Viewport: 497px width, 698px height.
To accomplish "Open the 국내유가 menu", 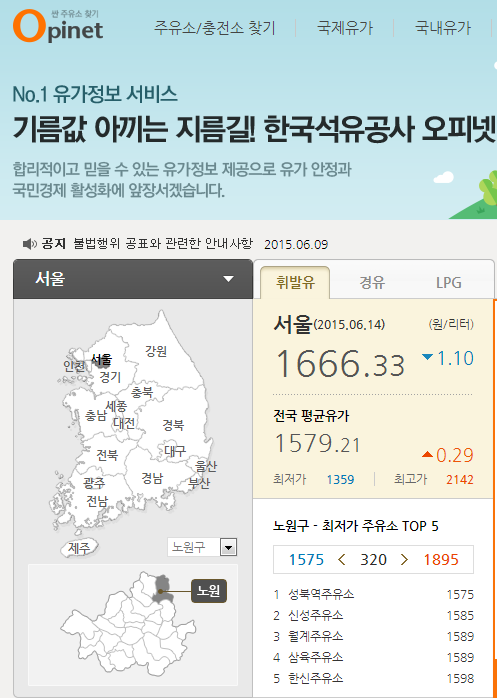I will pos(443,28).
